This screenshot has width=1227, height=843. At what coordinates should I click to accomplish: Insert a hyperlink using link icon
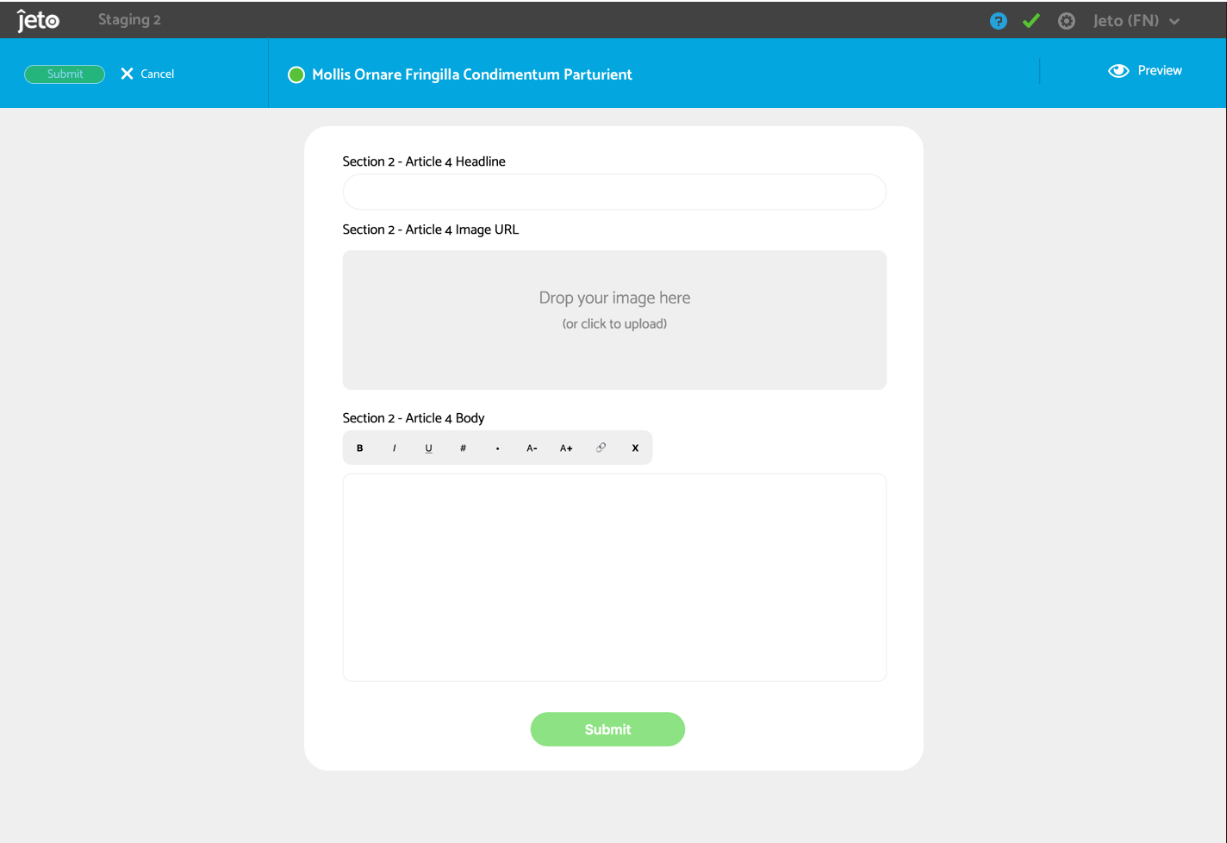coord(601,448)
